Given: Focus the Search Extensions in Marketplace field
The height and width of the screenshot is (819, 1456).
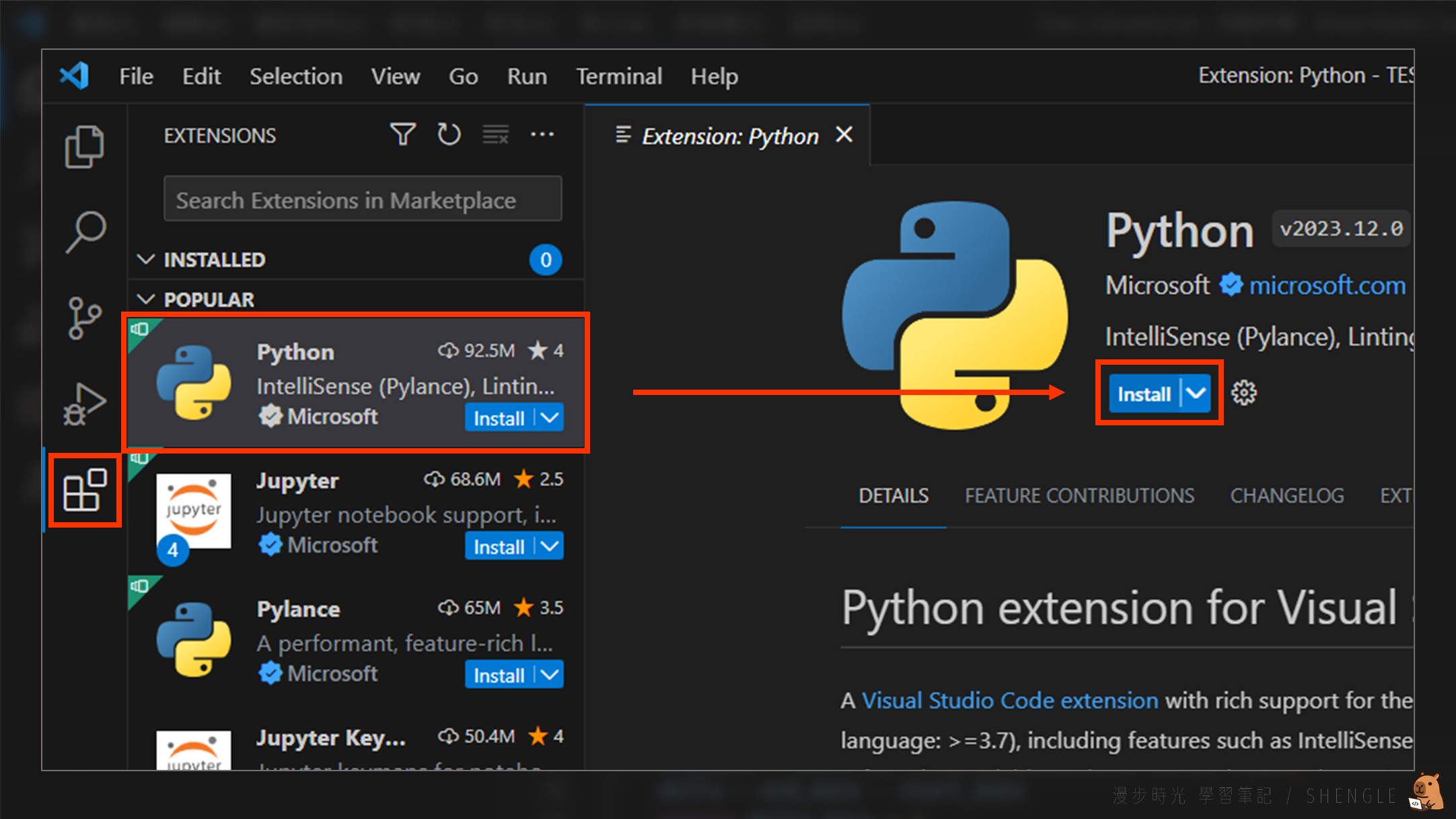Looking at the screenshot, I should coord(363,199).
